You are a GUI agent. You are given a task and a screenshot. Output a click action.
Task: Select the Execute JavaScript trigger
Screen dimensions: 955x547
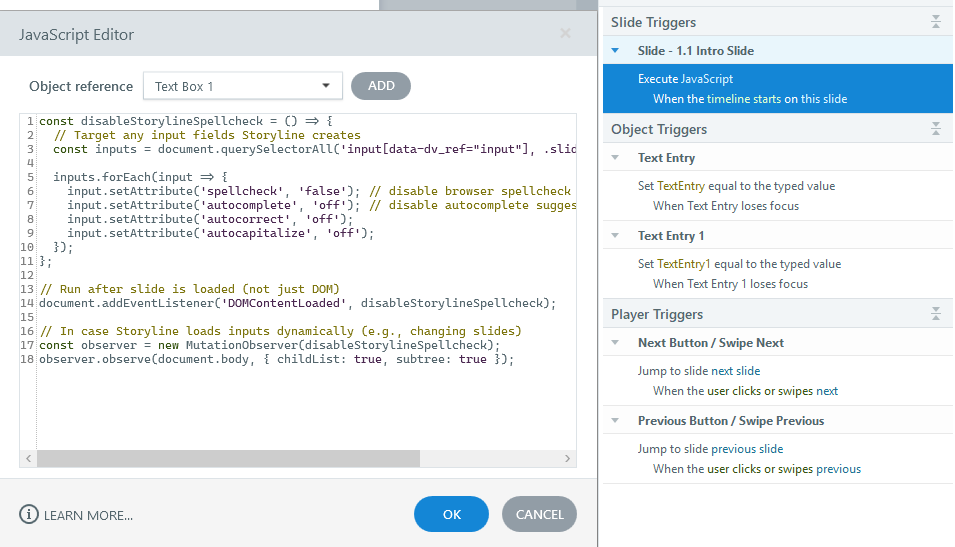point(685,79)
